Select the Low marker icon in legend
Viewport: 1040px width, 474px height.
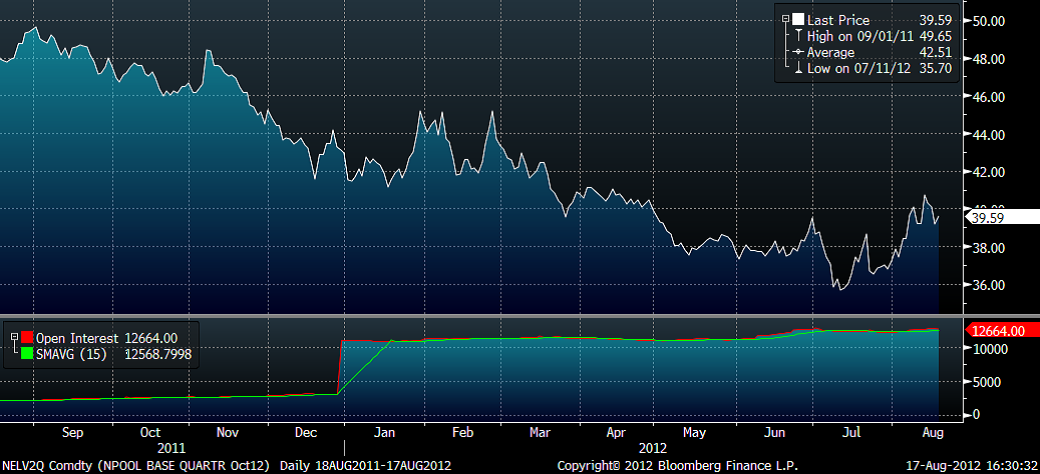tap(799, 68)
